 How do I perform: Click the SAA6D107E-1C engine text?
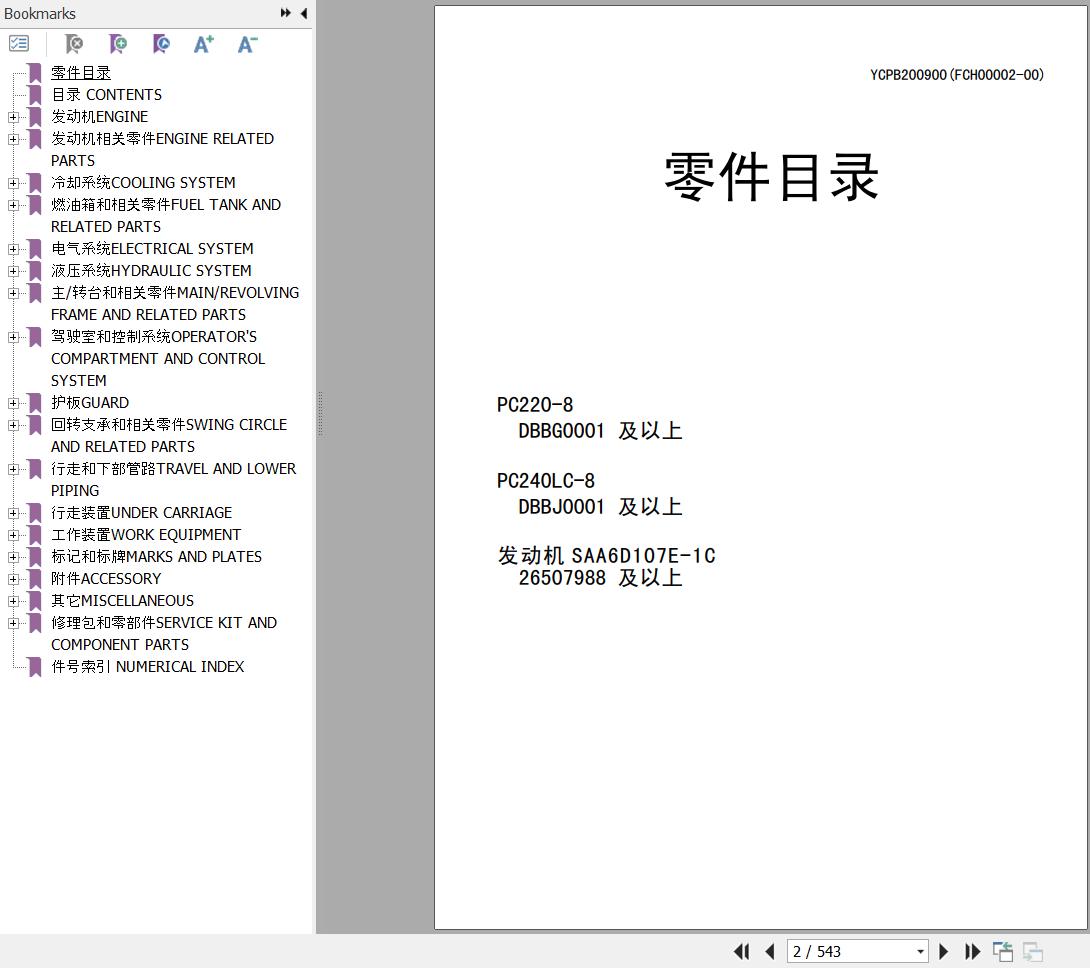point(643,556)
